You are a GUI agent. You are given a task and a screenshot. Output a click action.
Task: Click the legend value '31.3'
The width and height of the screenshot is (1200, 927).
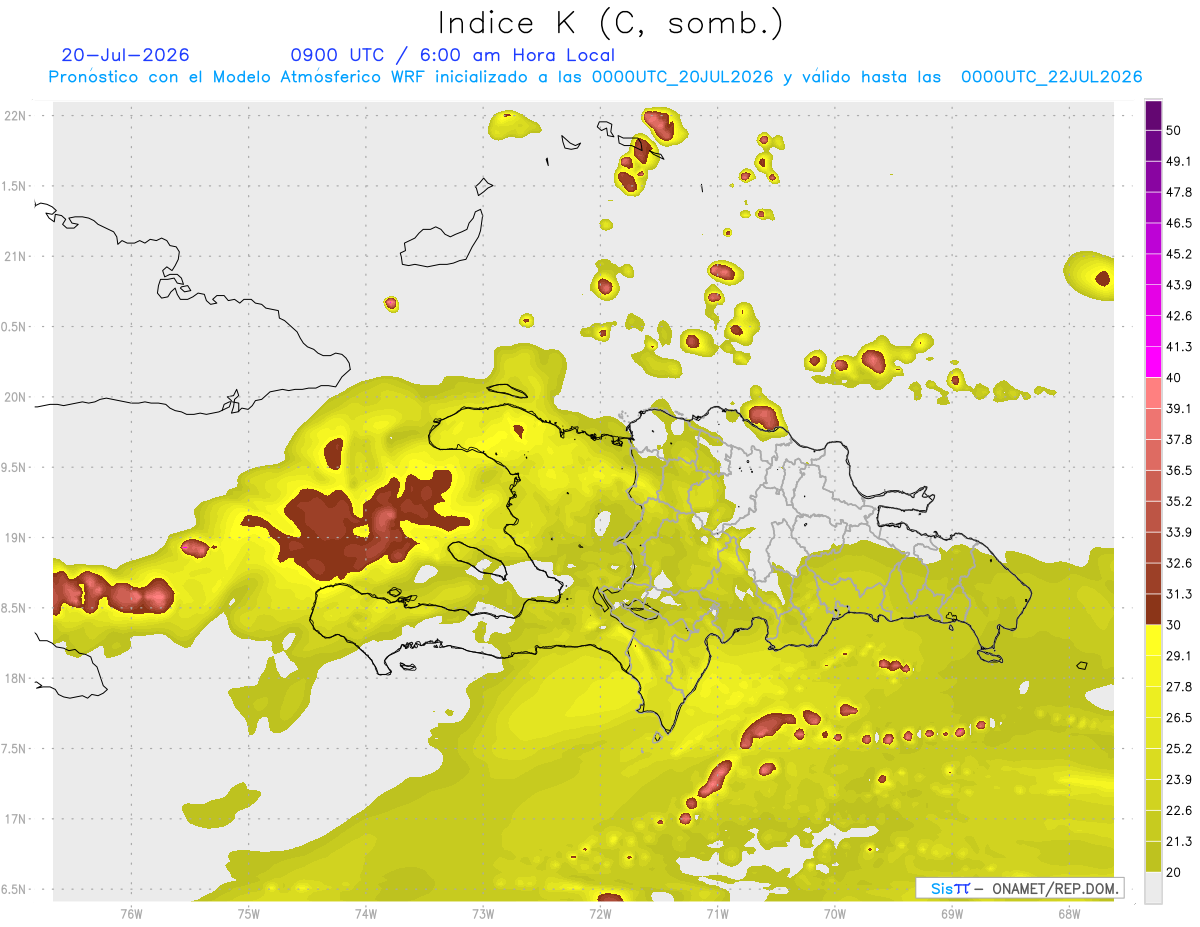point(1179,594)
